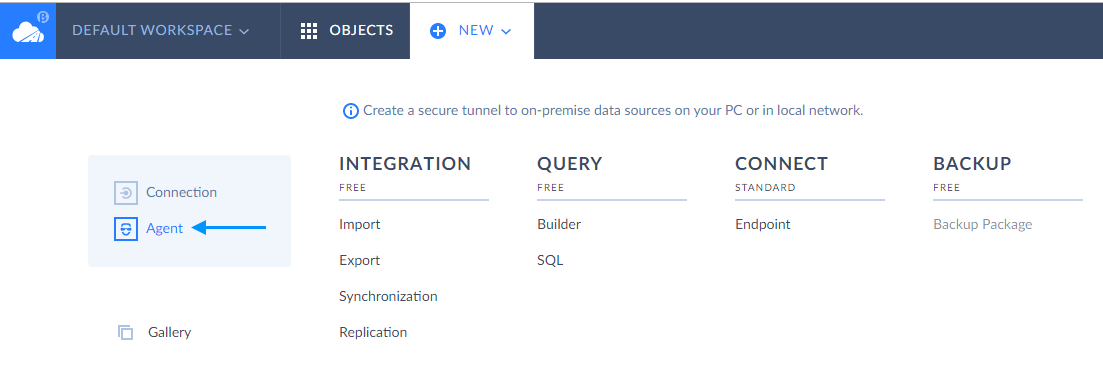Create a new Import integration
The width and height of the screenshot is (1103, 374).
point(359,225)
